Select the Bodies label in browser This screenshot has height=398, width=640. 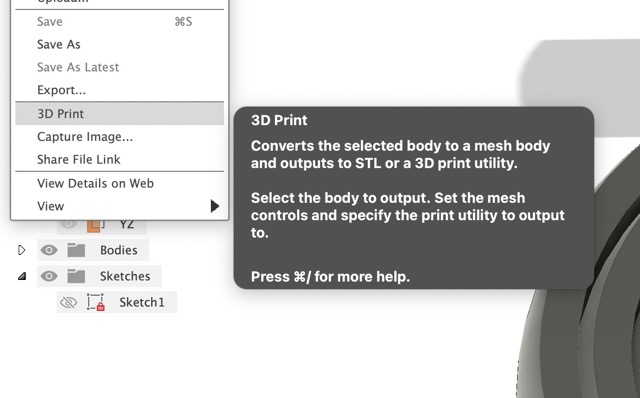click(x=119, y=250)
